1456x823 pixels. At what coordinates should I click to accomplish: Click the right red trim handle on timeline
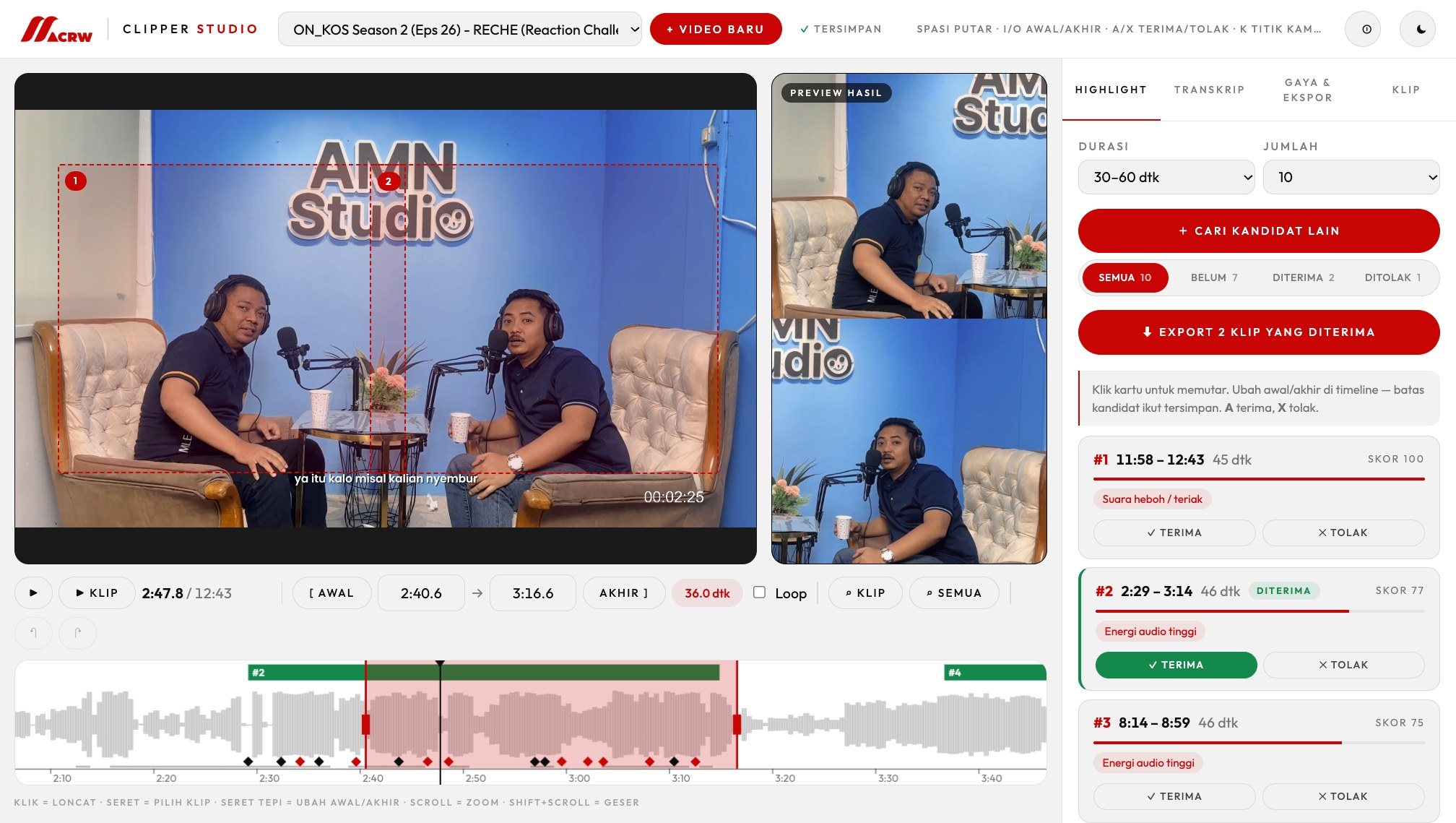pos(737,724)
